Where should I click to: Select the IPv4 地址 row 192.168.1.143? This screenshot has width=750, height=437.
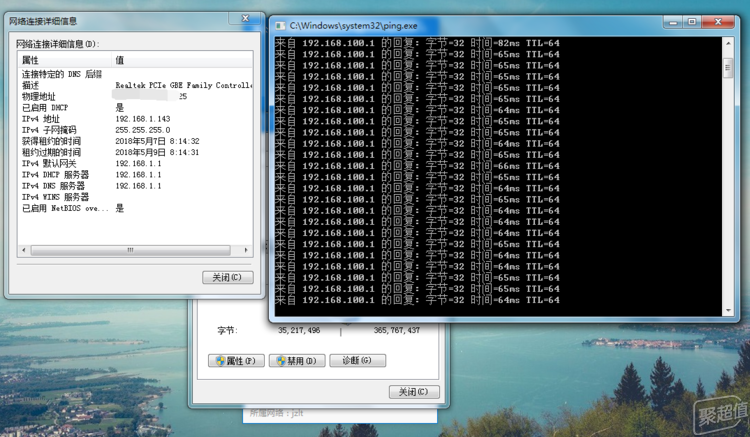tap(135, 119)
